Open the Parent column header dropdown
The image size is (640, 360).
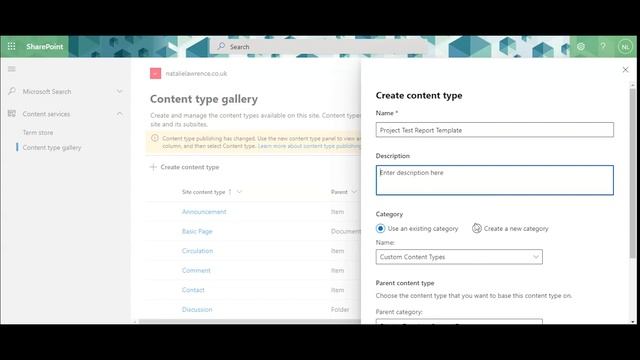point(354,192)
